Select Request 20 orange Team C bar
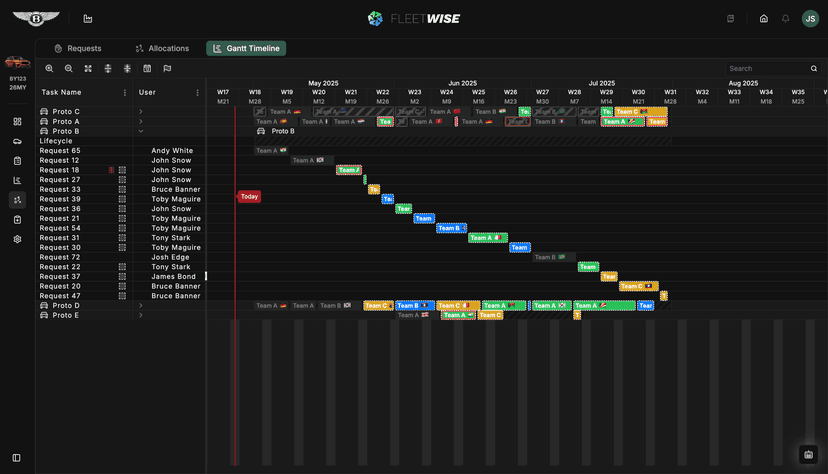Image resolution: width=828 pixels, height=474 pixels. tap(639, 286)
